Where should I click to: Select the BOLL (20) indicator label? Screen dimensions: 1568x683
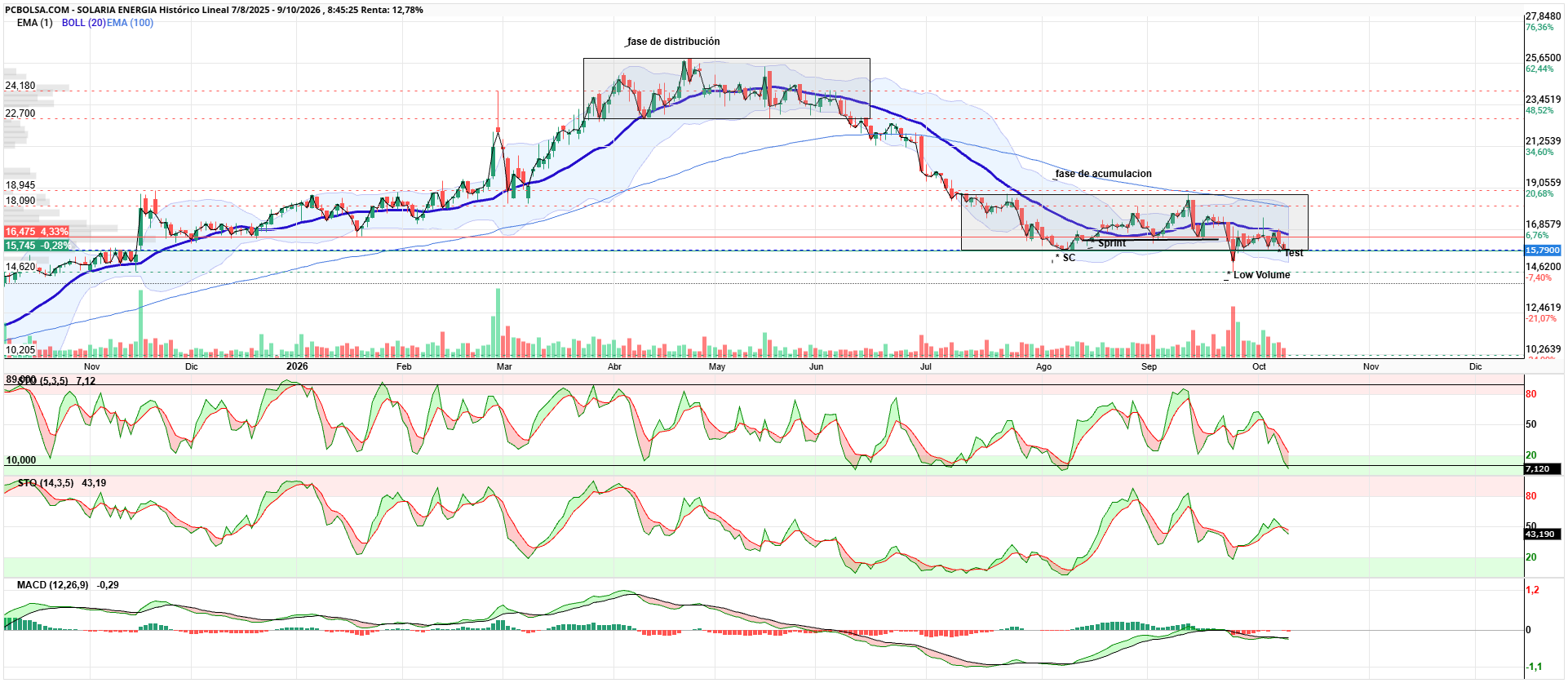pyautogui.click(x=84, y=23)
